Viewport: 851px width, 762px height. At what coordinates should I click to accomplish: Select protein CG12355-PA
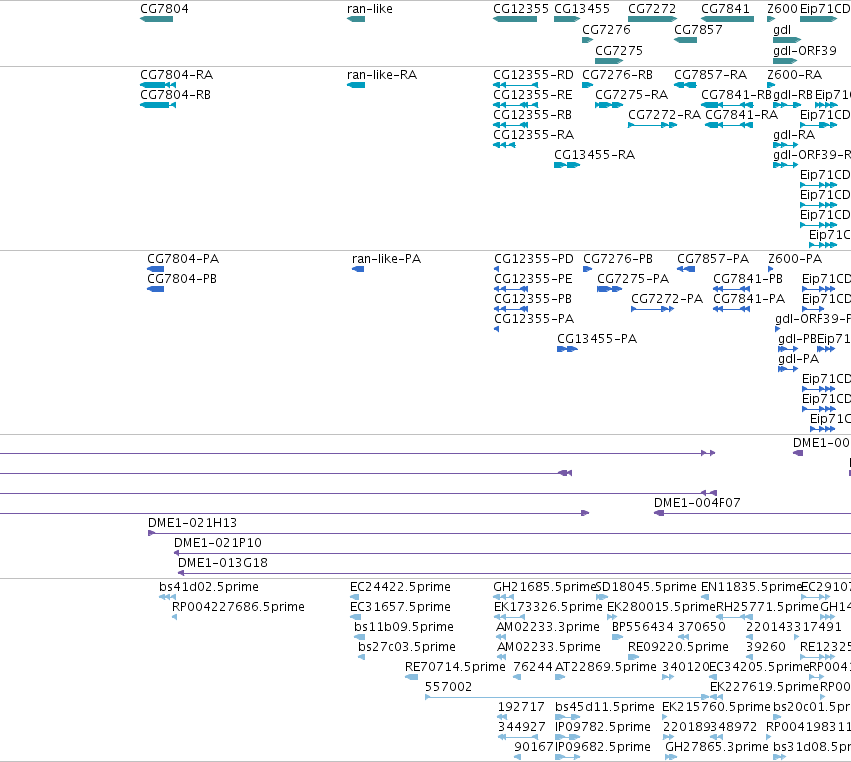[534, 319]
